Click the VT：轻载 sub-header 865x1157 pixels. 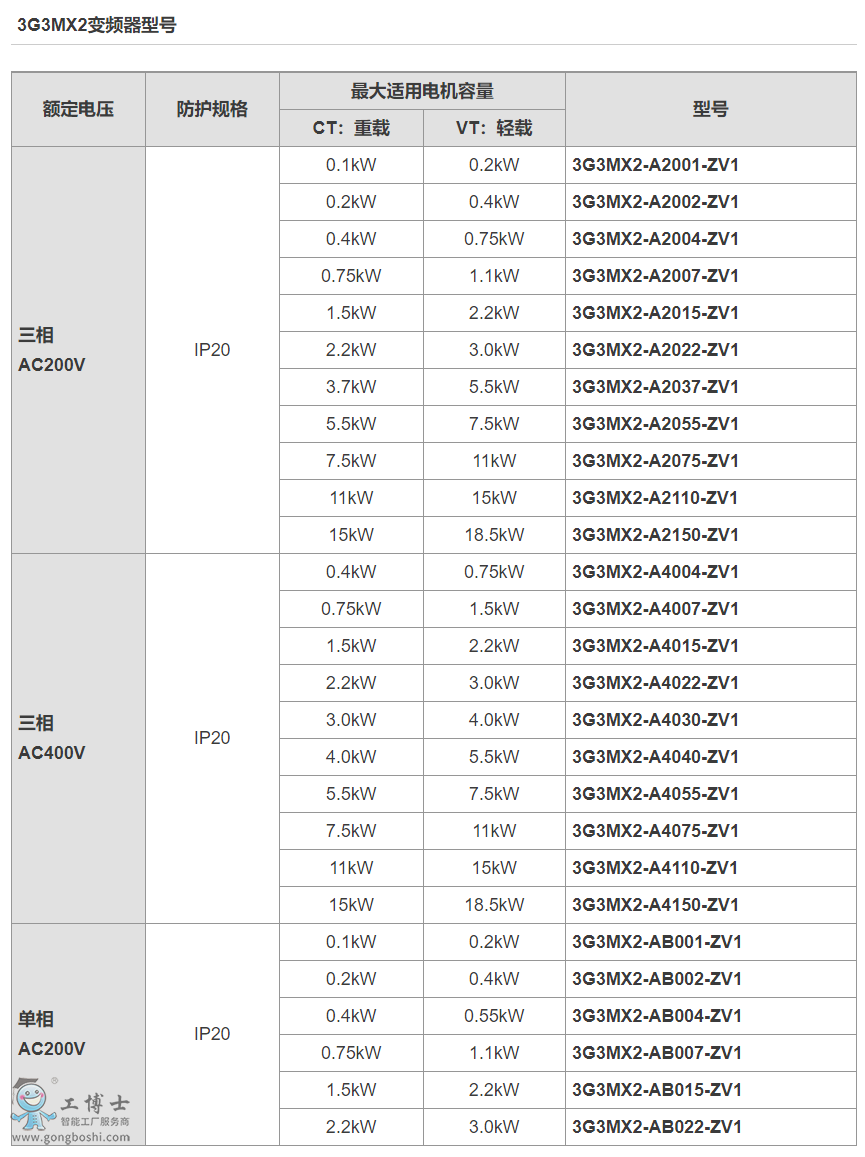[x=494, y=128]
